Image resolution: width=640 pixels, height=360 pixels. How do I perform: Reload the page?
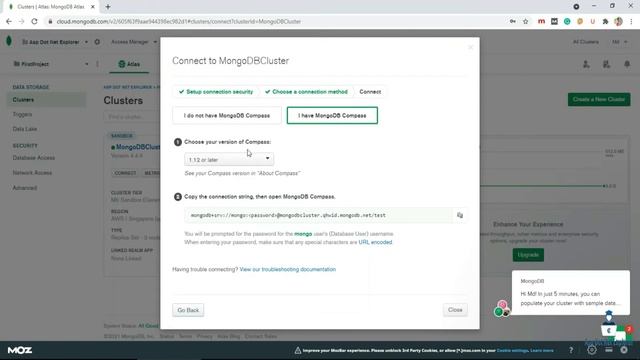34,21
